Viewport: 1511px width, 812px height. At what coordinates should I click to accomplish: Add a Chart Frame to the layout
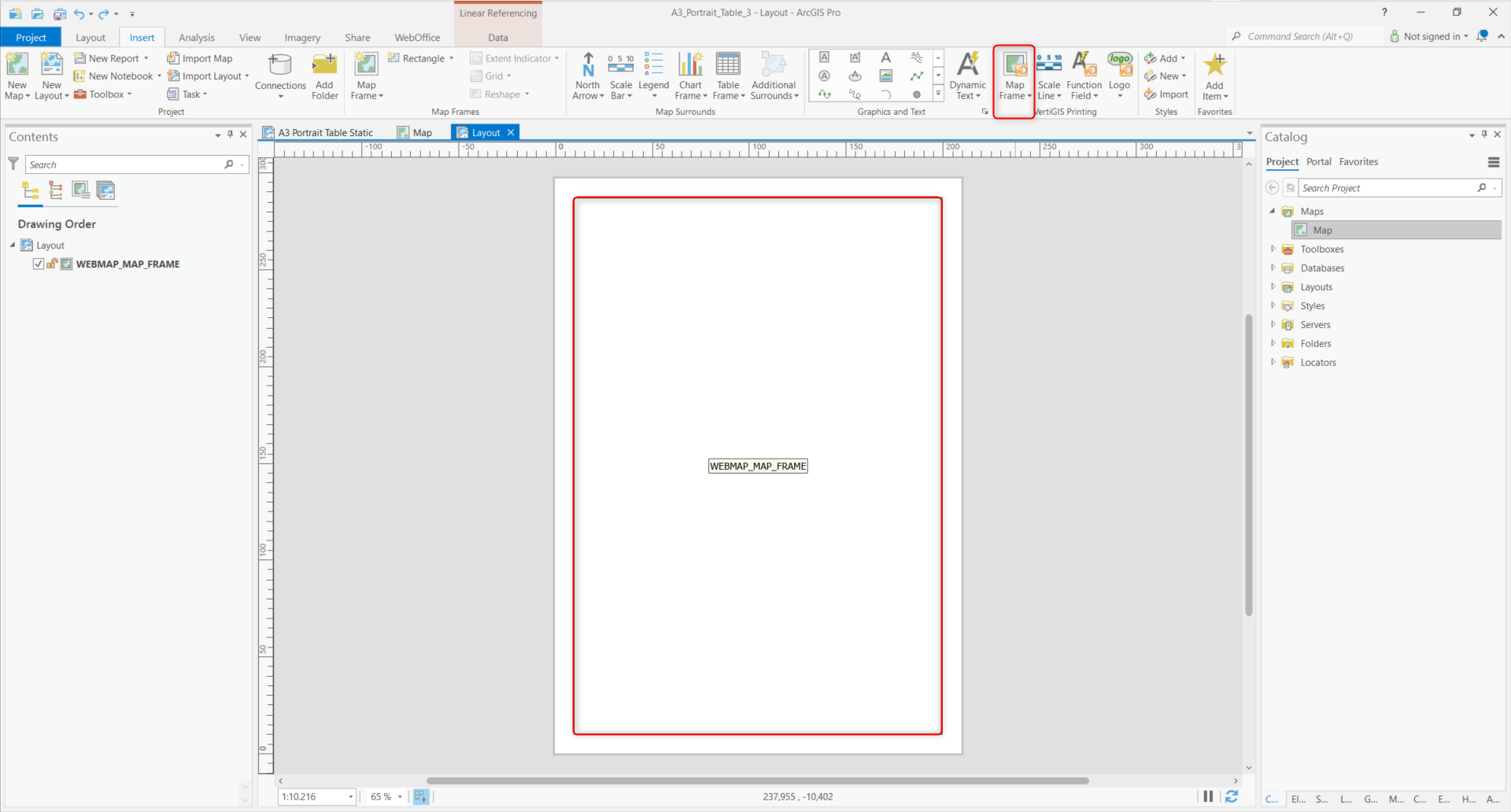click(x=690, y=75)
